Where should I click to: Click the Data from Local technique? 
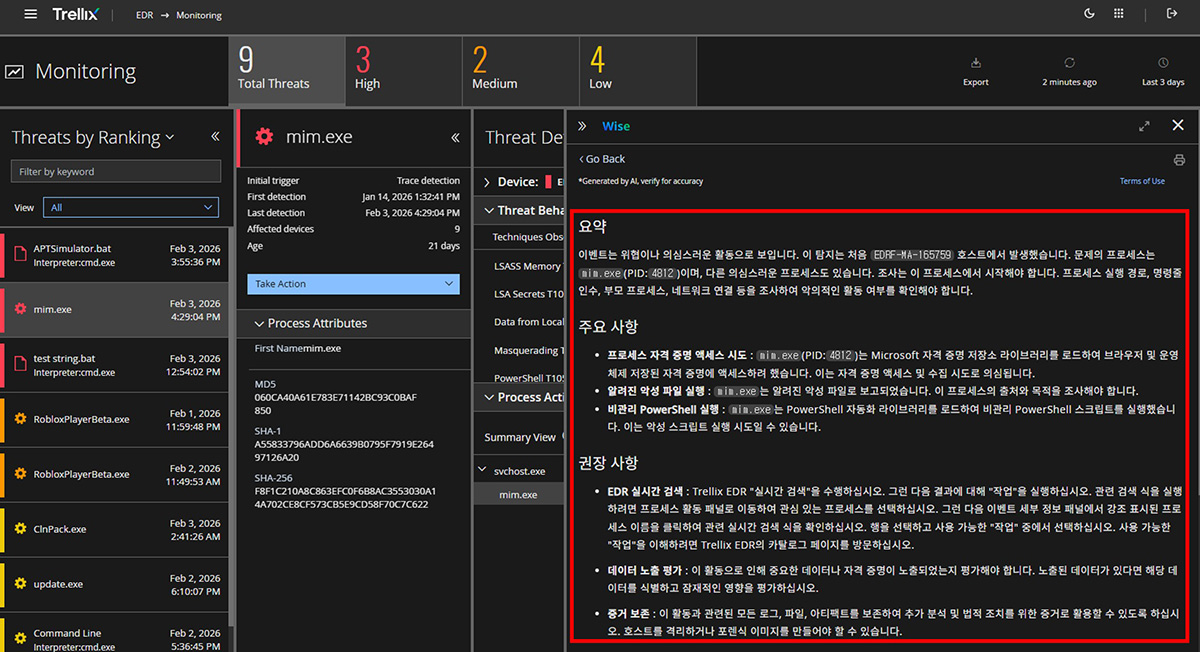coord(528,322)
